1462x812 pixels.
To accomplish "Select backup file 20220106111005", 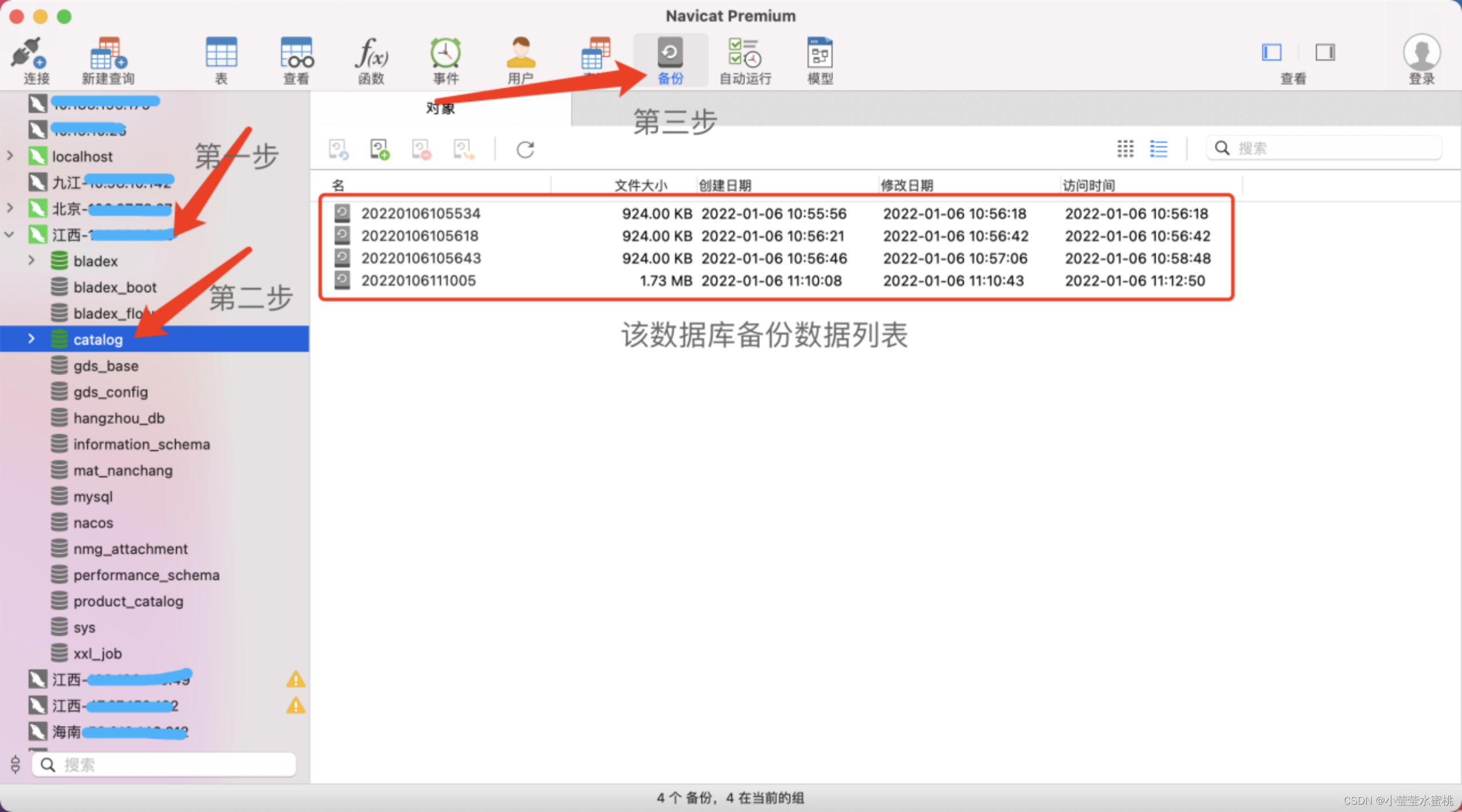I will [x=418, y=281].
